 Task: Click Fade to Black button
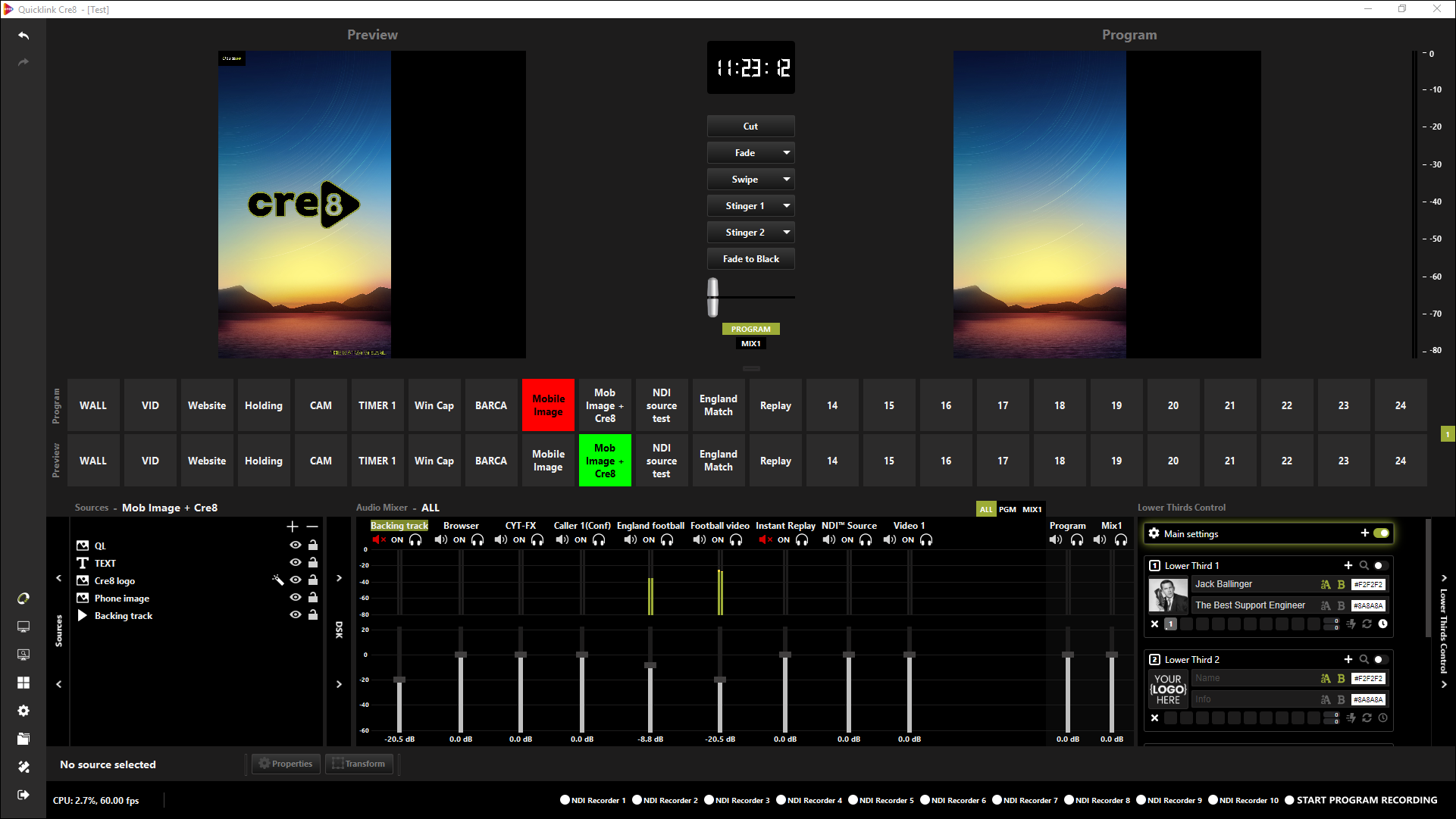point(750,259)
